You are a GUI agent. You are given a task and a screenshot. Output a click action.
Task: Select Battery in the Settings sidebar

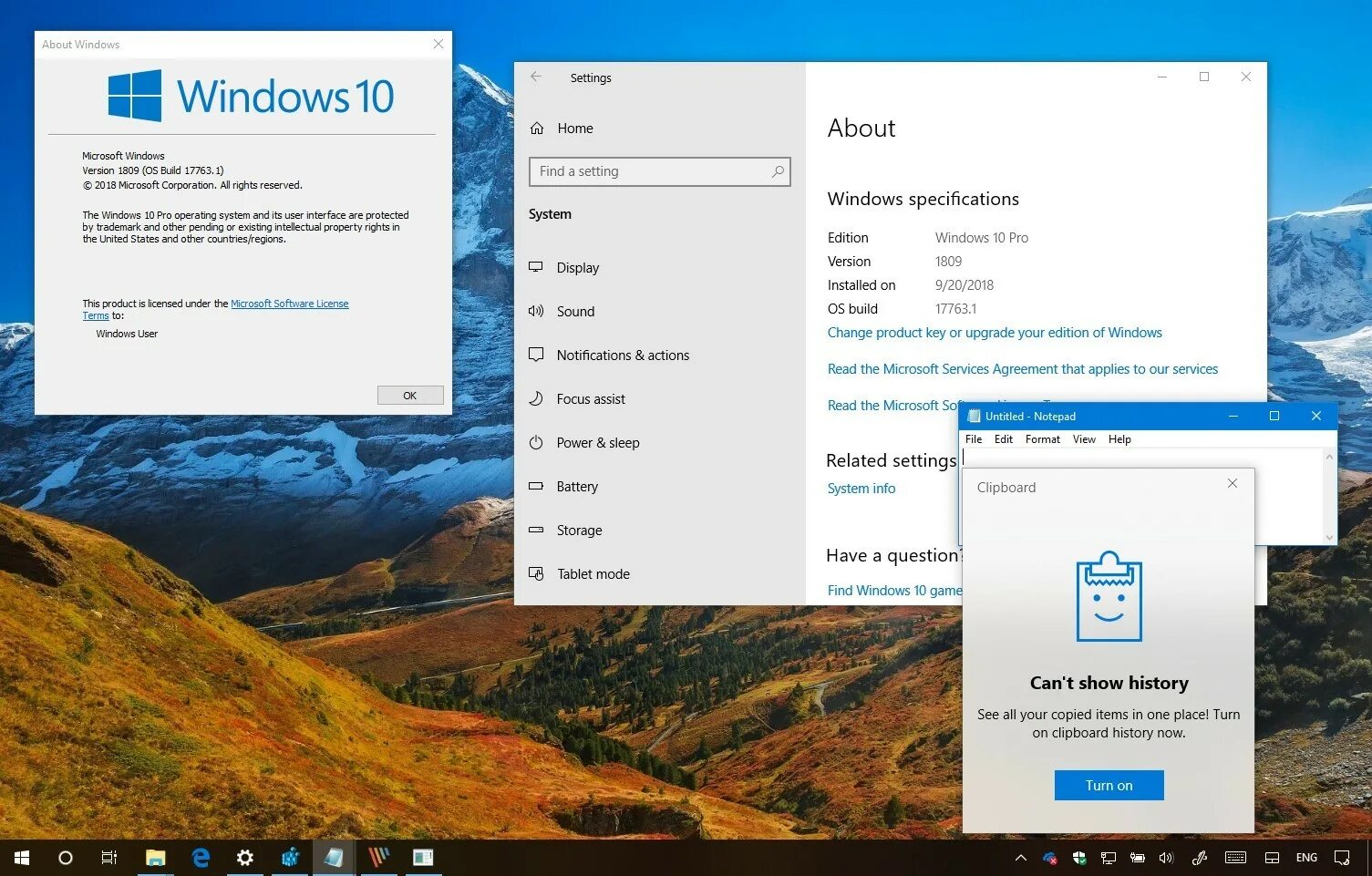(x=579, y=486)
